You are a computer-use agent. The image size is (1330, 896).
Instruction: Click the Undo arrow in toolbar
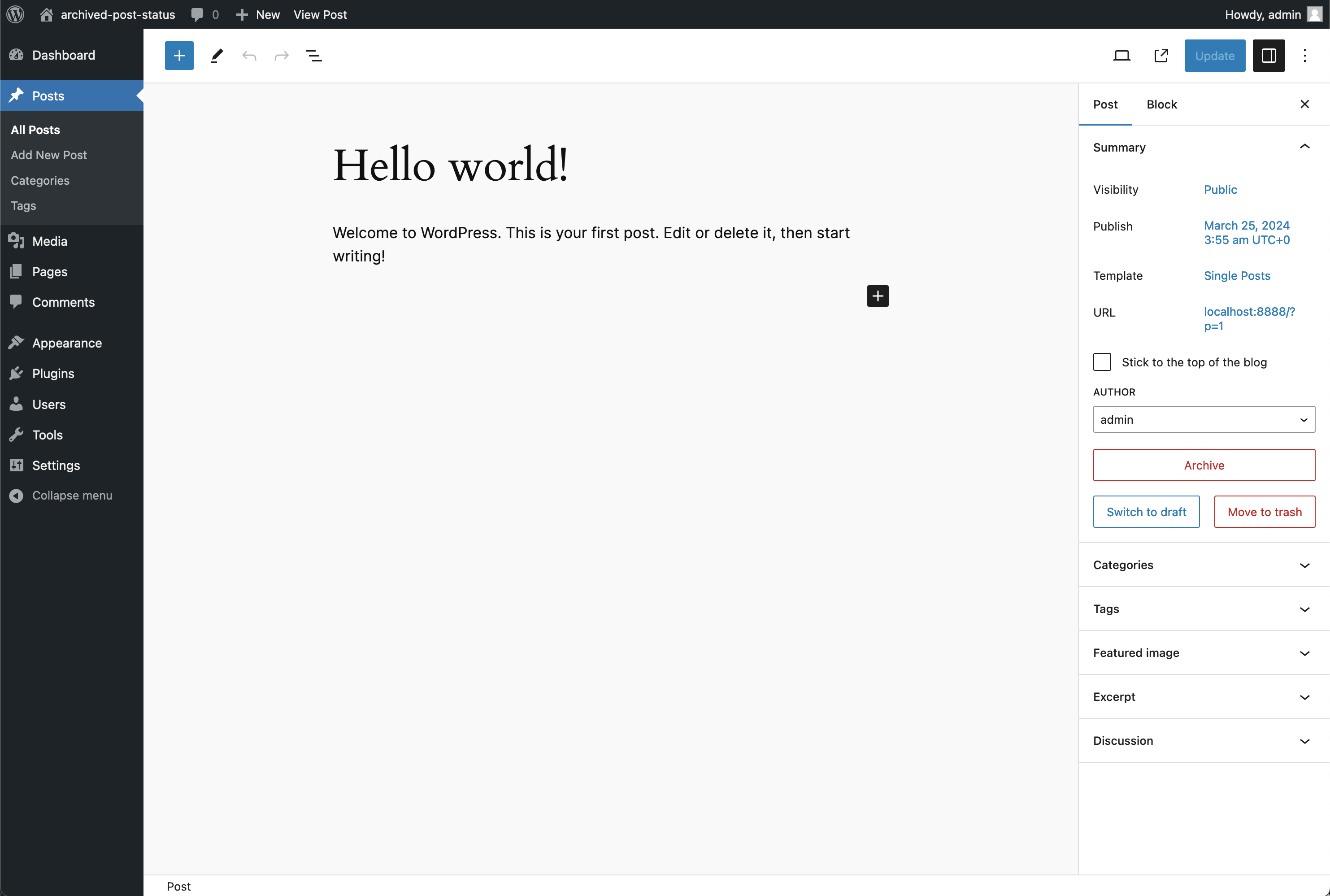point(249,56)
